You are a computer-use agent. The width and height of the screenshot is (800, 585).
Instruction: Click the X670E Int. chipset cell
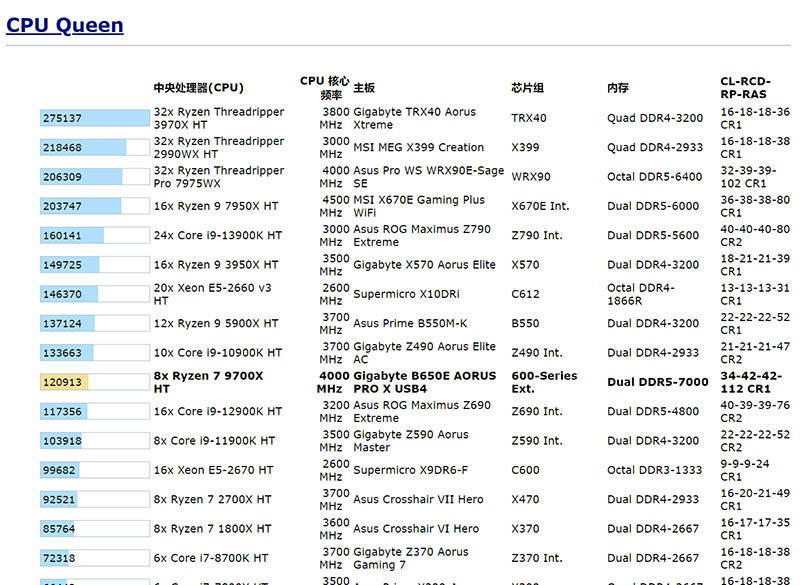539,206
